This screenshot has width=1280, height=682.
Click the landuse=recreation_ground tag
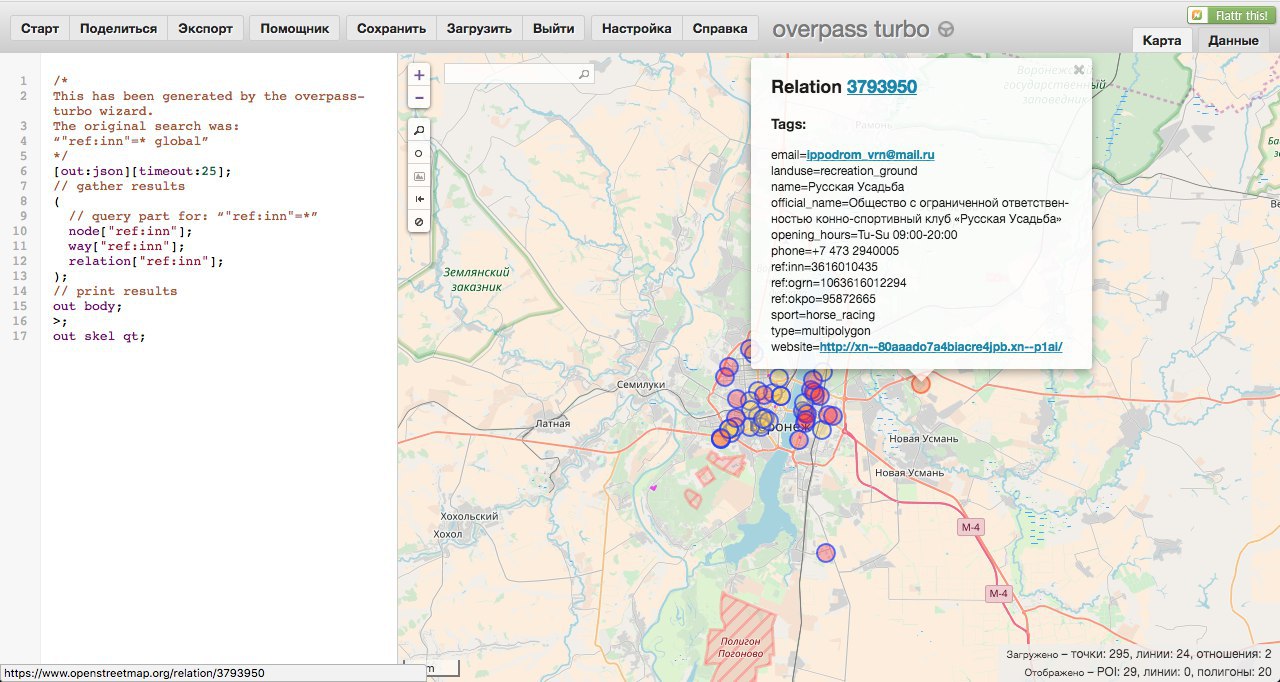coord(844,171)
